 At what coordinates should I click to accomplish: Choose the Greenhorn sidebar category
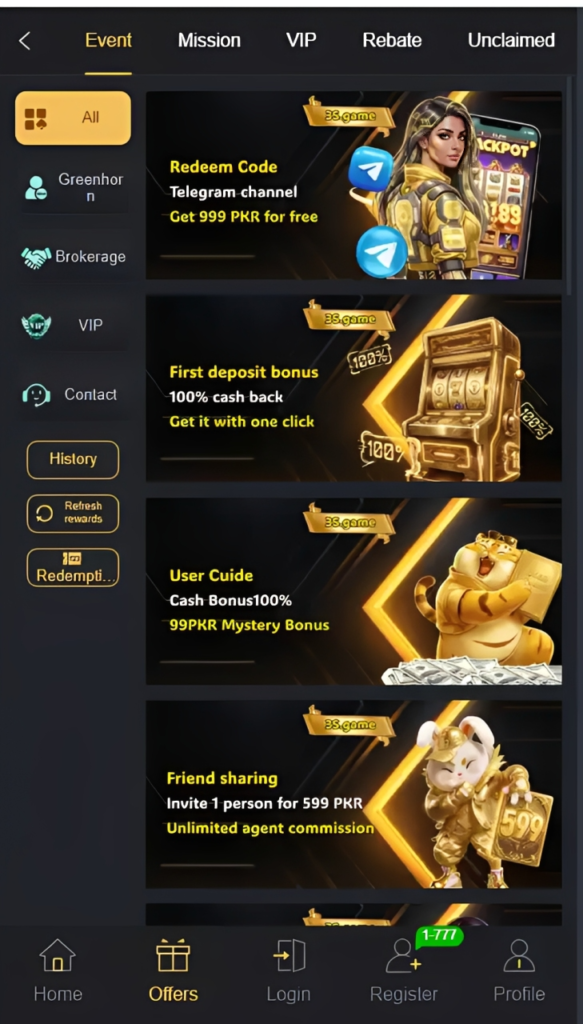(x=73, y=187)
